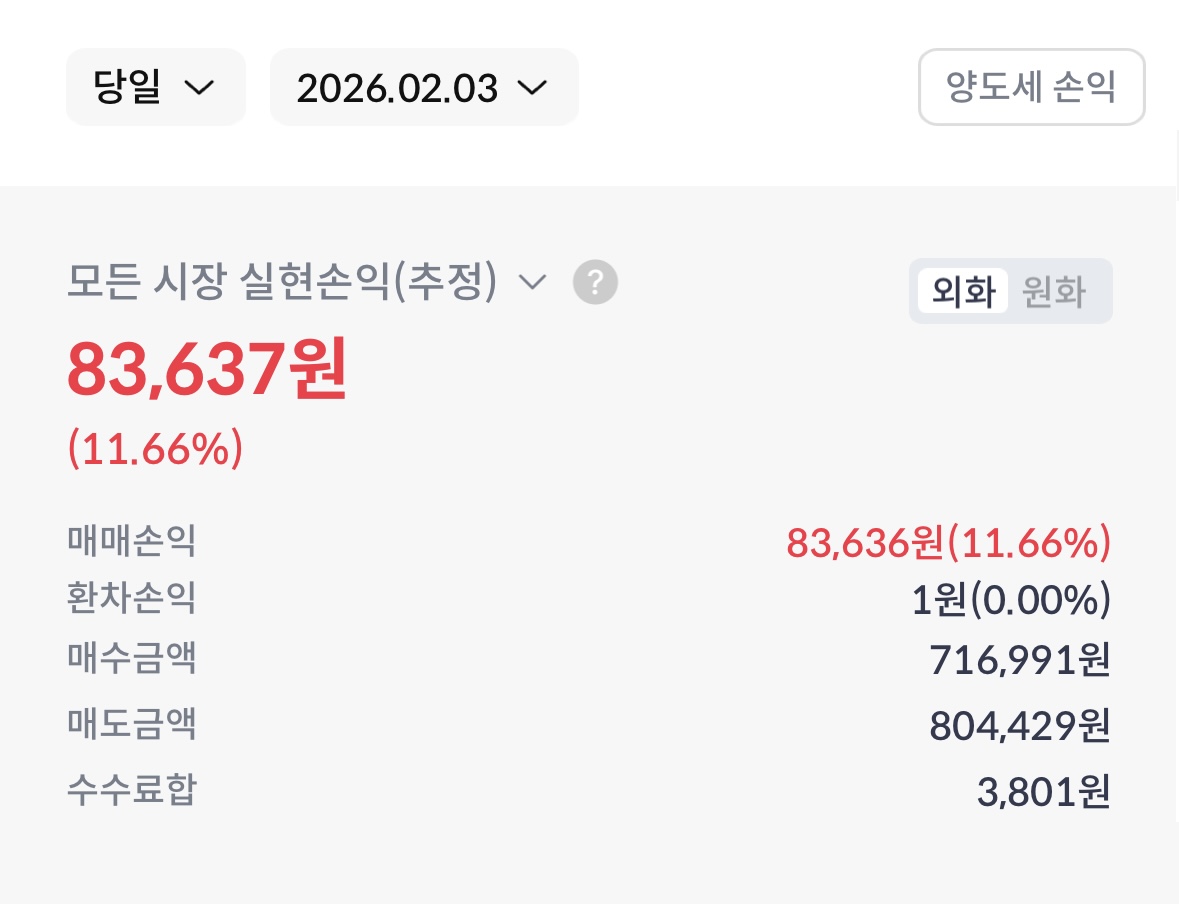
Task: Expand the chevron beside 모든 시장 실현손익(추정)
Action: [533, 283]
